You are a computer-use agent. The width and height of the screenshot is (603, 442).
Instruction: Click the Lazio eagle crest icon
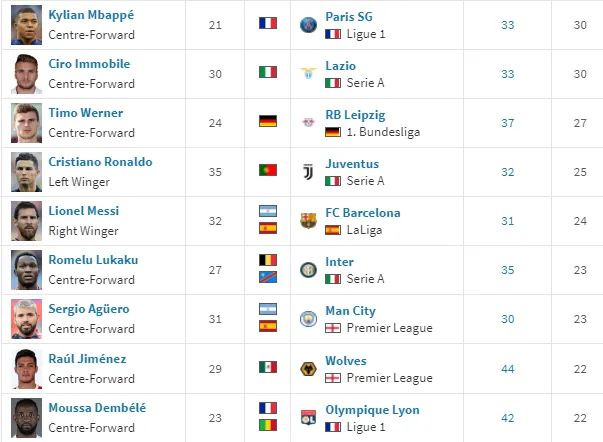click(x=308, y=73)
